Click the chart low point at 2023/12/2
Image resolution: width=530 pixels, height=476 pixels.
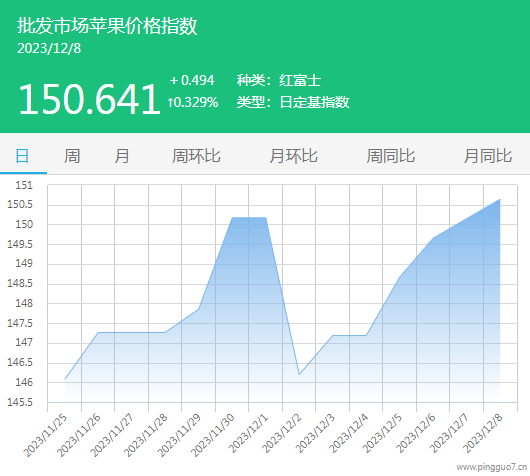[x=299, y=374]
